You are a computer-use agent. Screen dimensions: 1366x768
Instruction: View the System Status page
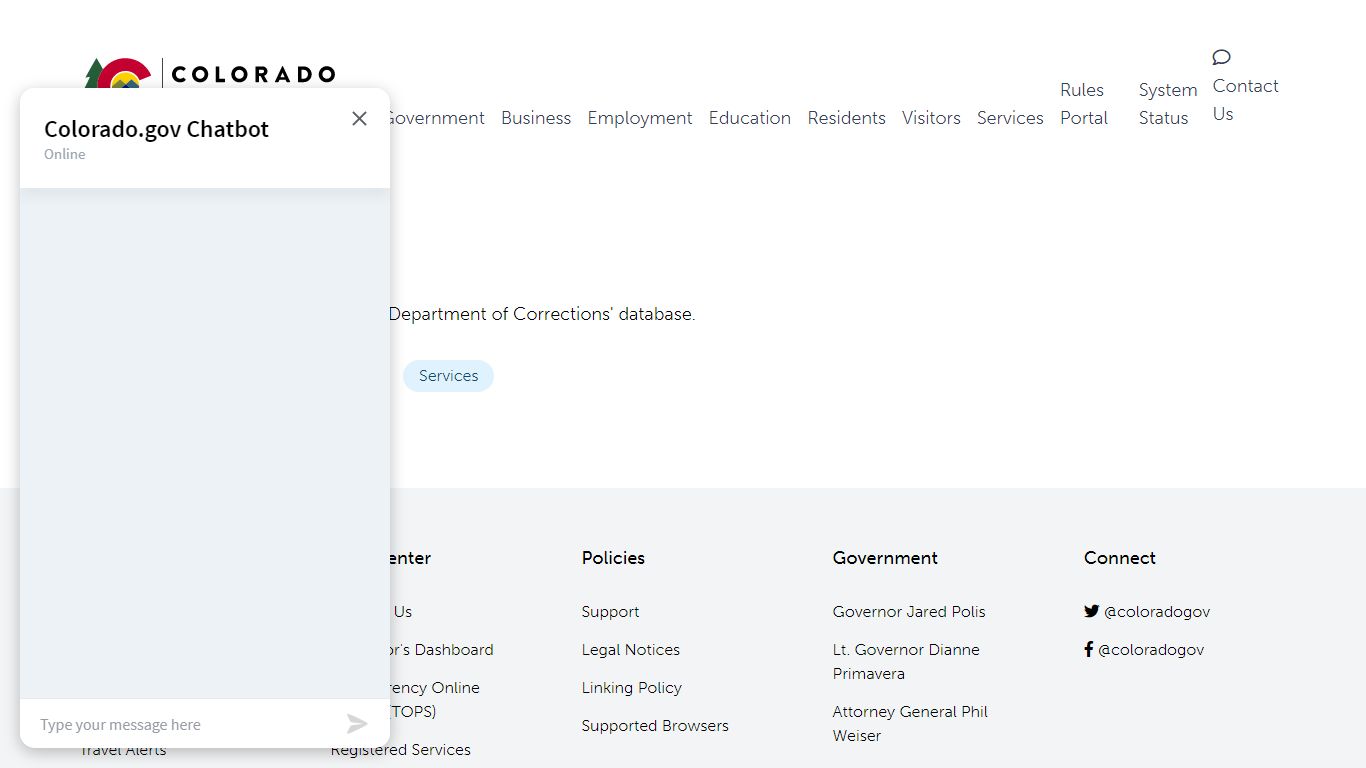(1167, 104)
